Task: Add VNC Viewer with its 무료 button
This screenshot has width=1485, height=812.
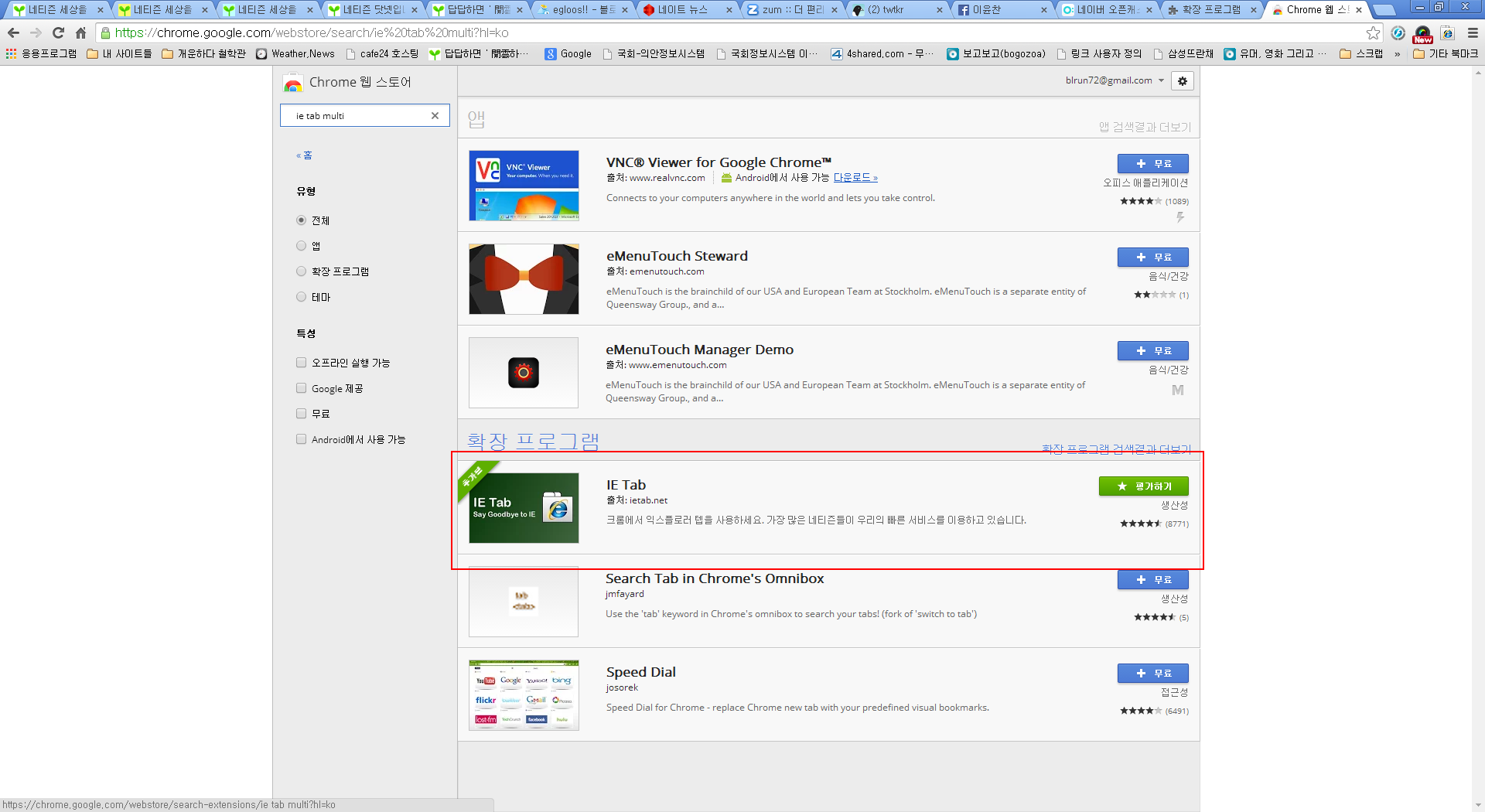Action: 1152,163
